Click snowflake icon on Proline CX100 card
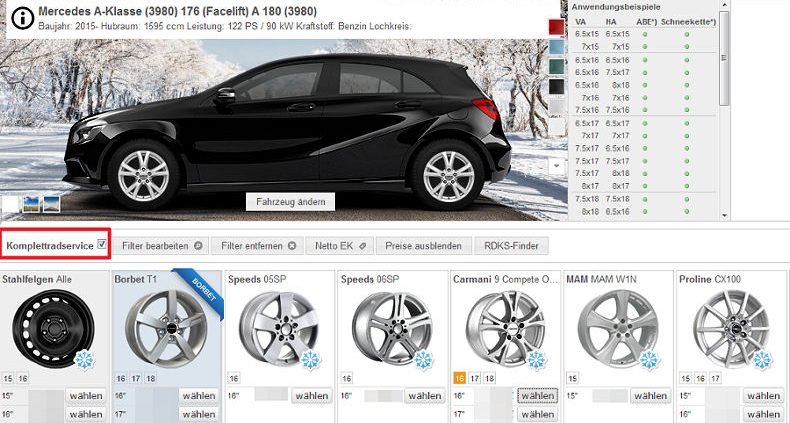 pyautogui.click(x=762, y=360)
